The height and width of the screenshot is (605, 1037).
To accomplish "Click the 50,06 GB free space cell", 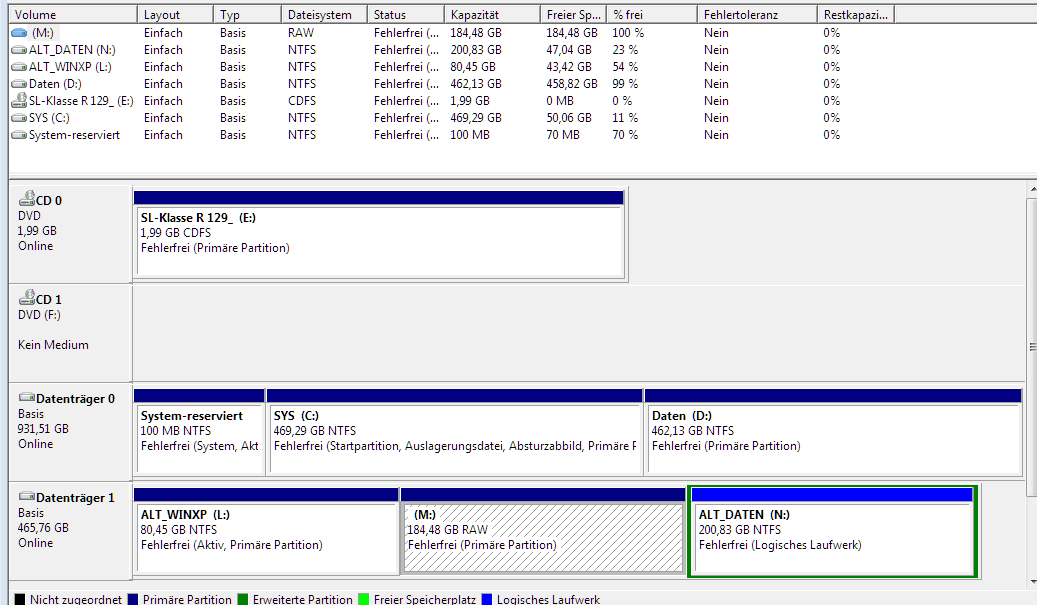I will click(x=569, y=118).
